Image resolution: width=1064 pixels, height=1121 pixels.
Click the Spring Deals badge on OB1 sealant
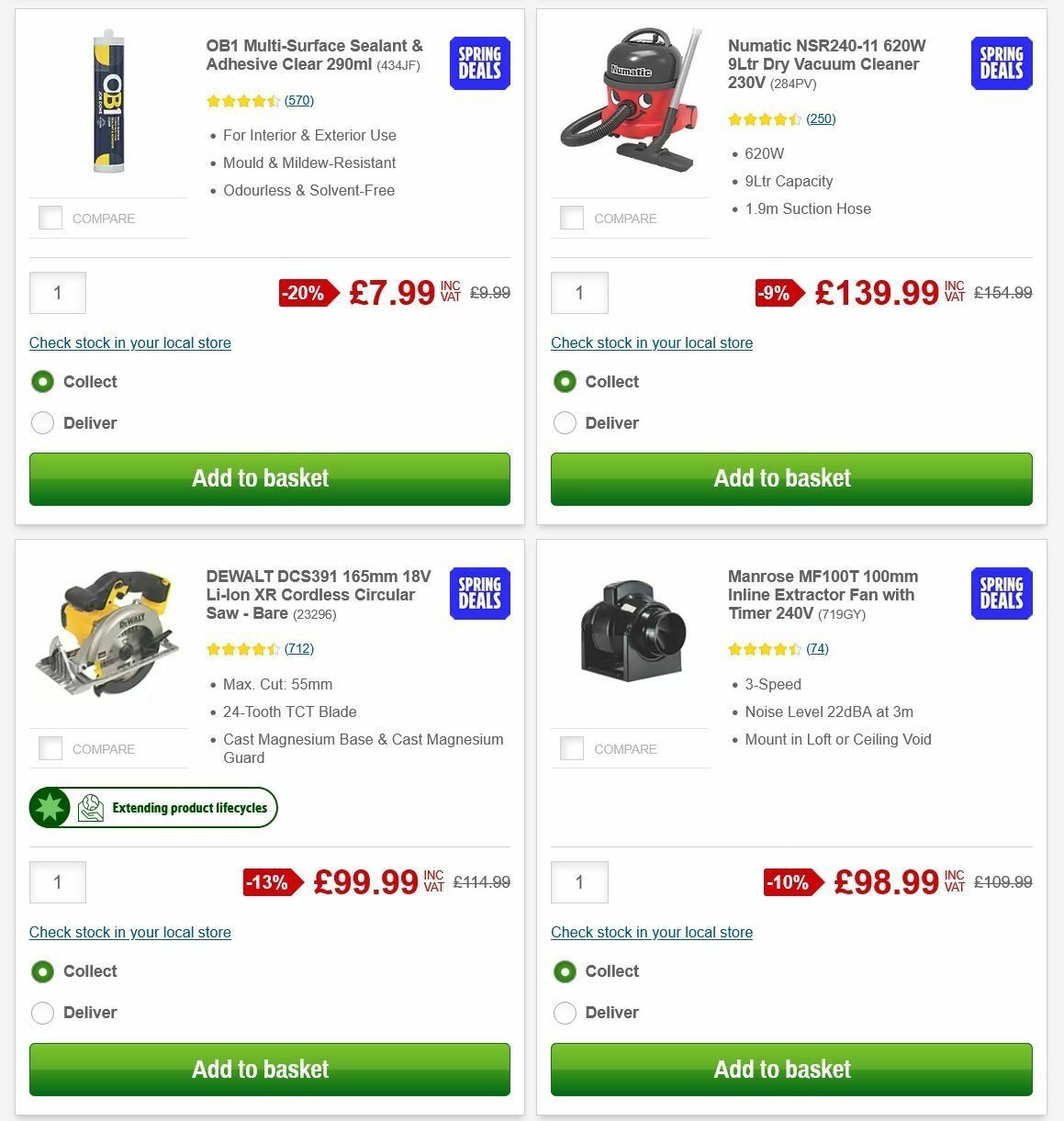point(478,62)
